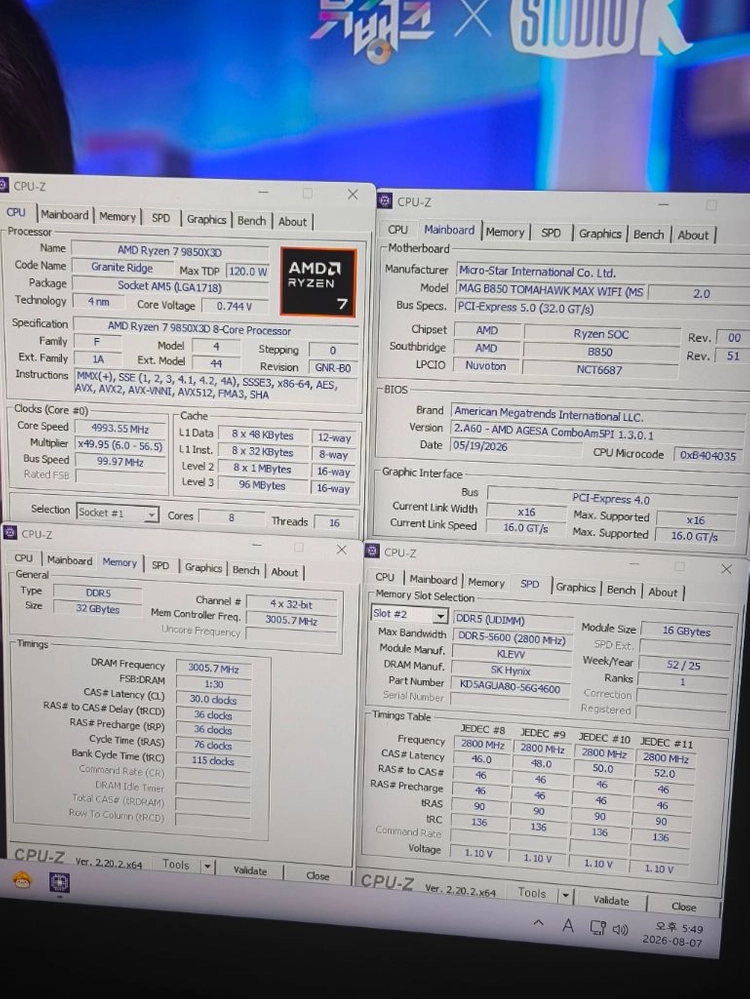Click motherboard model MAG B850 TOMAHAWK MAX WIFI

551,290
